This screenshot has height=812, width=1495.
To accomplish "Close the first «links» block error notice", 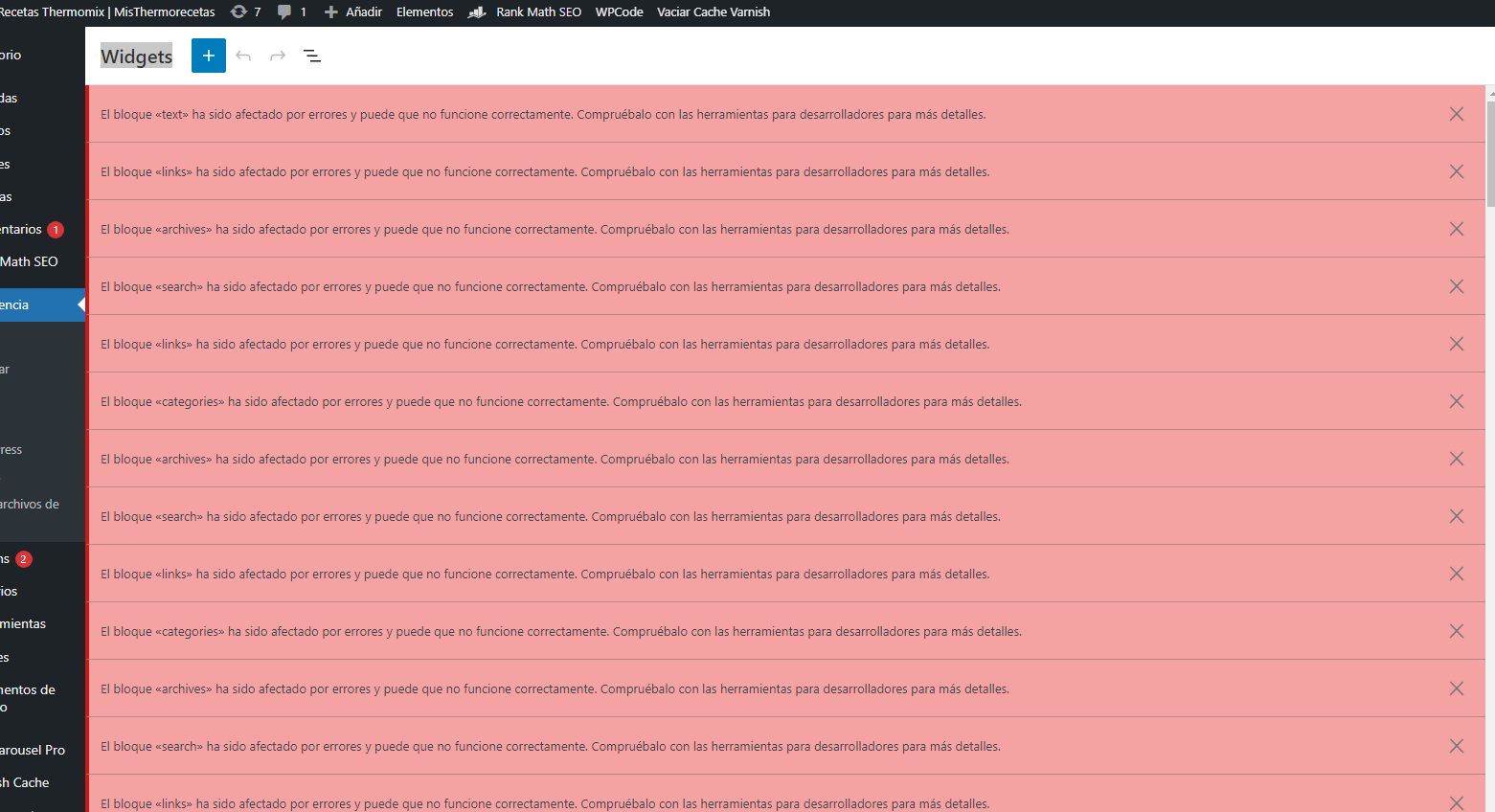I will click(x=1457, y=171).
